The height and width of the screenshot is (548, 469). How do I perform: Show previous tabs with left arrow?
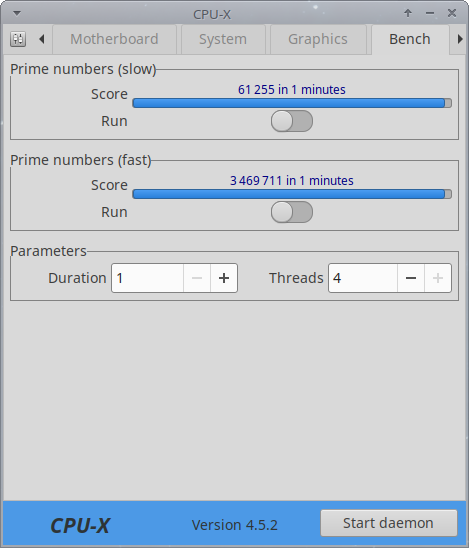(42, 39)
